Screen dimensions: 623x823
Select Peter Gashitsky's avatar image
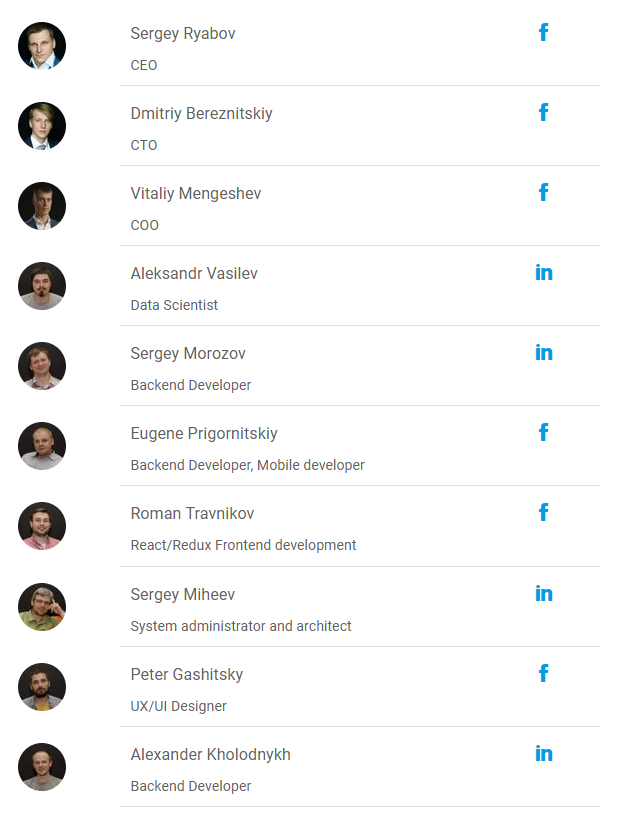coord(42,687)
